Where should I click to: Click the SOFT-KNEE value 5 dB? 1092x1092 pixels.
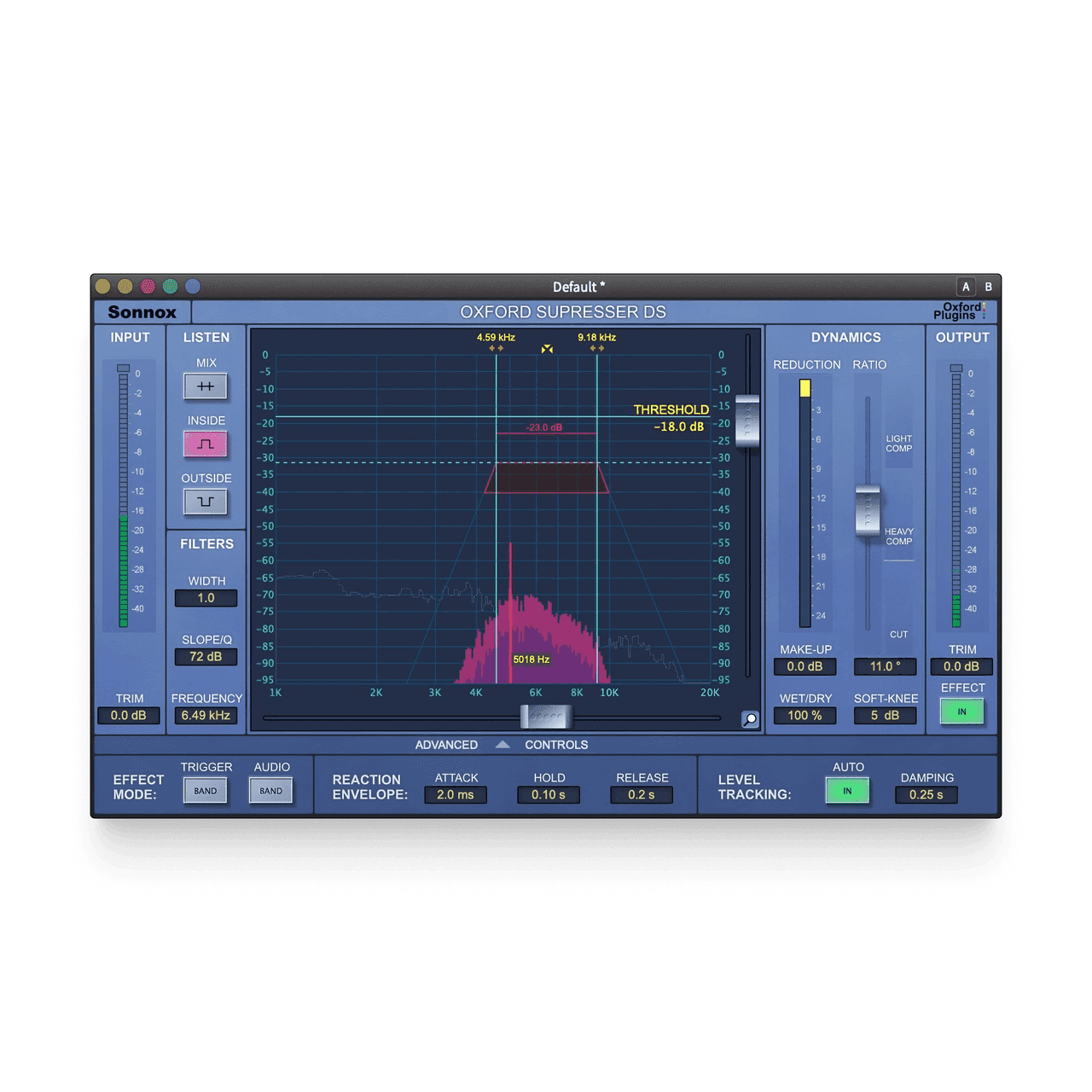pos(886,715)
